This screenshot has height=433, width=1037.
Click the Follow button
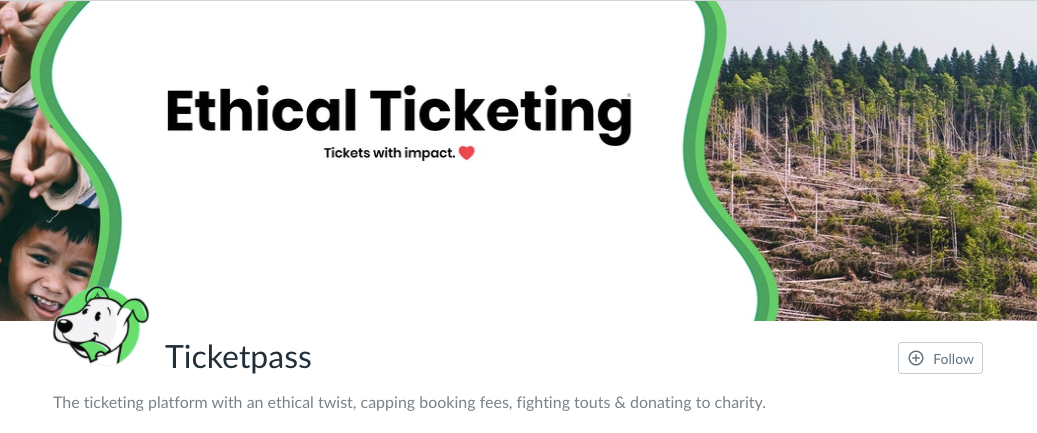(x=940, y=358)
